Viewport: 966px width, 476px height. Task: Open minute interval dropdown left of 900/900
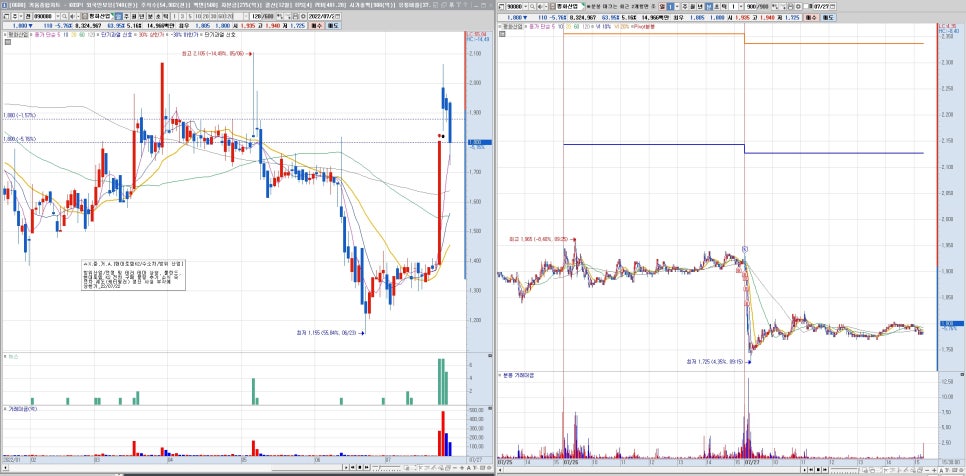(741, 6)
